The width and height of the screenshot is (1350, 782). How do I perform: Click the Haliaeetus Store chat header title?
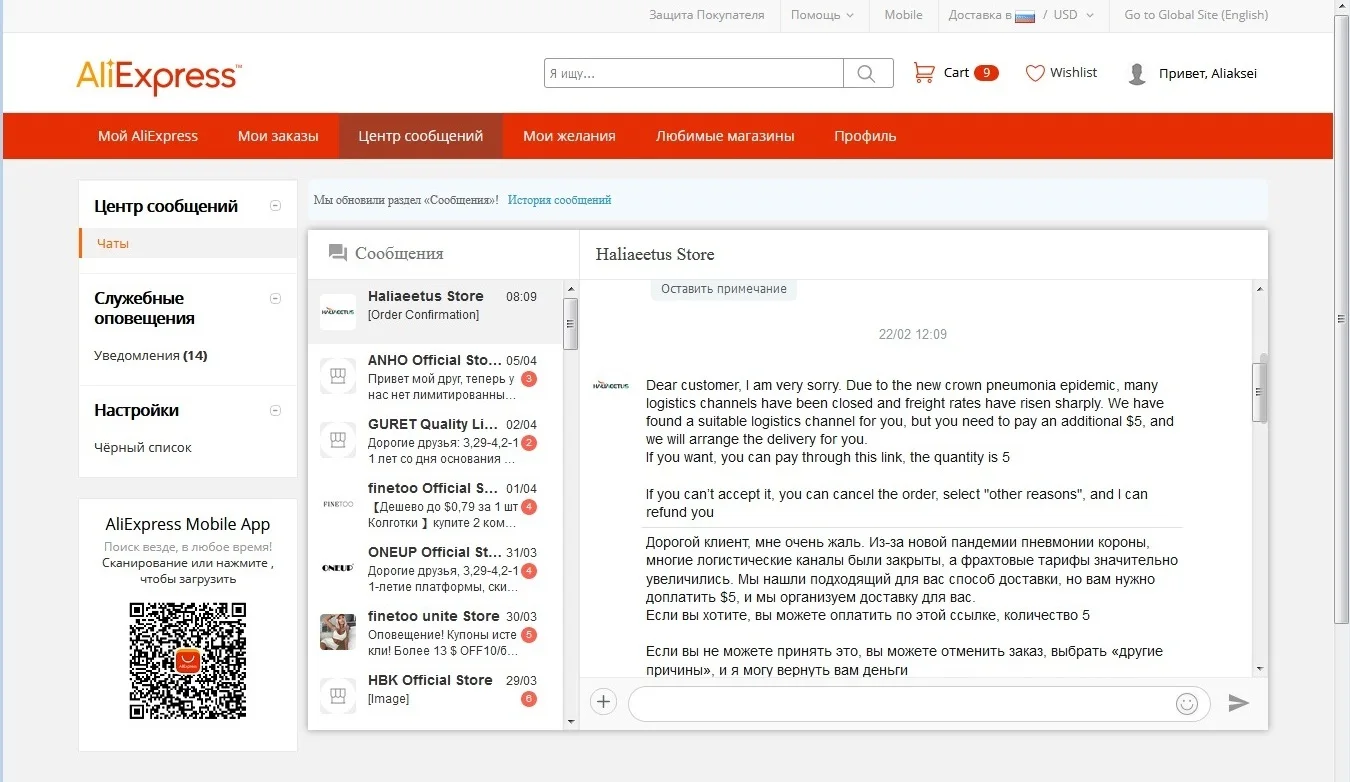[x=655, y=254]
